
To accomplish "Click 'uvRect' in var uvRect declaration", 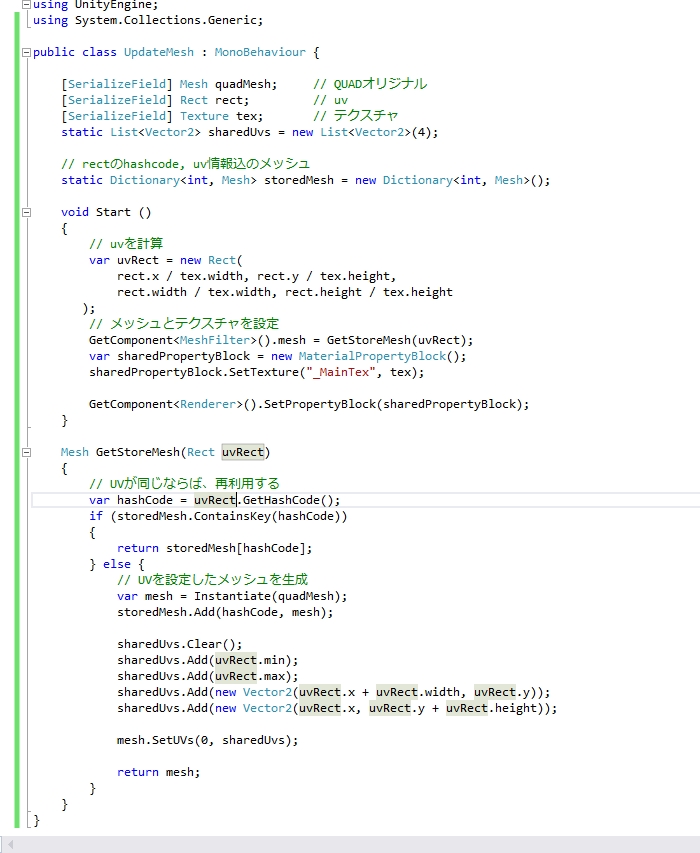I will (x=138, y=260).
